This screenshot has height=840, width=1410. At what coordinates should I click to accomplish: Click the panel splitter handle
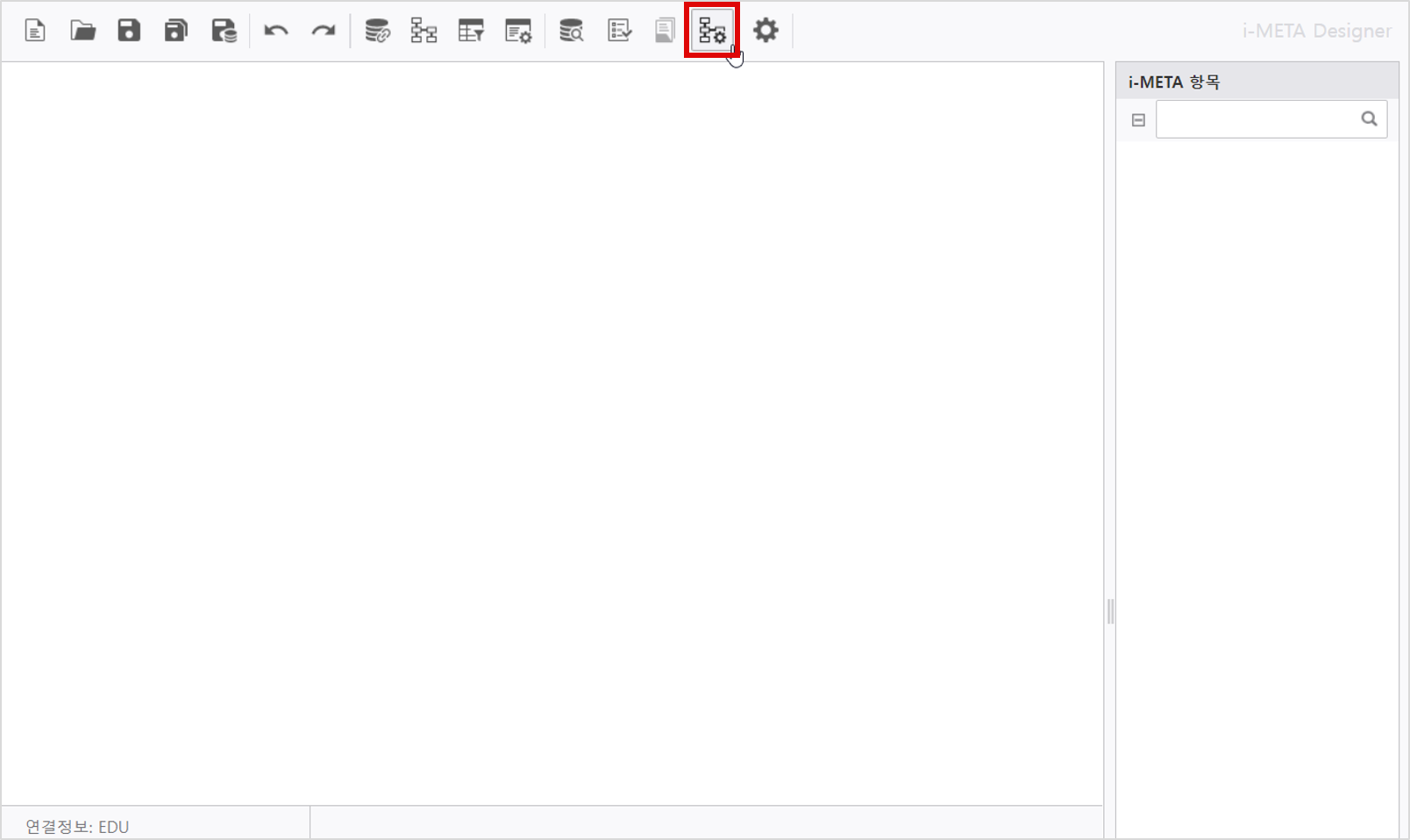(x=1110, y=611)
